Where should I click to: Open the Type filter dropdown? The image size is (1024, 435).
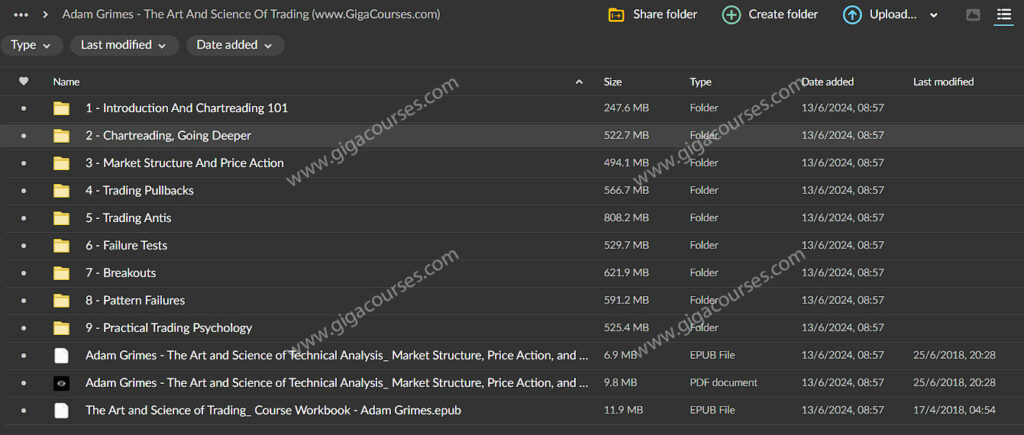tap(32, 45)
